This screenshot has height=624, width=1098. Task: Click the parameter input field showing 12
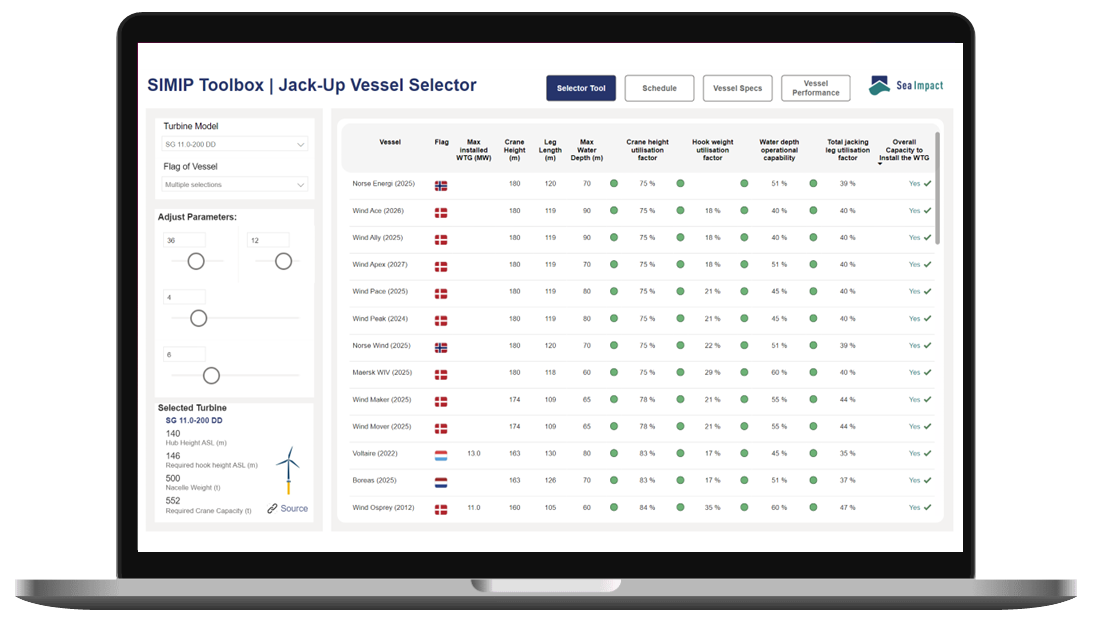(268, 240)
